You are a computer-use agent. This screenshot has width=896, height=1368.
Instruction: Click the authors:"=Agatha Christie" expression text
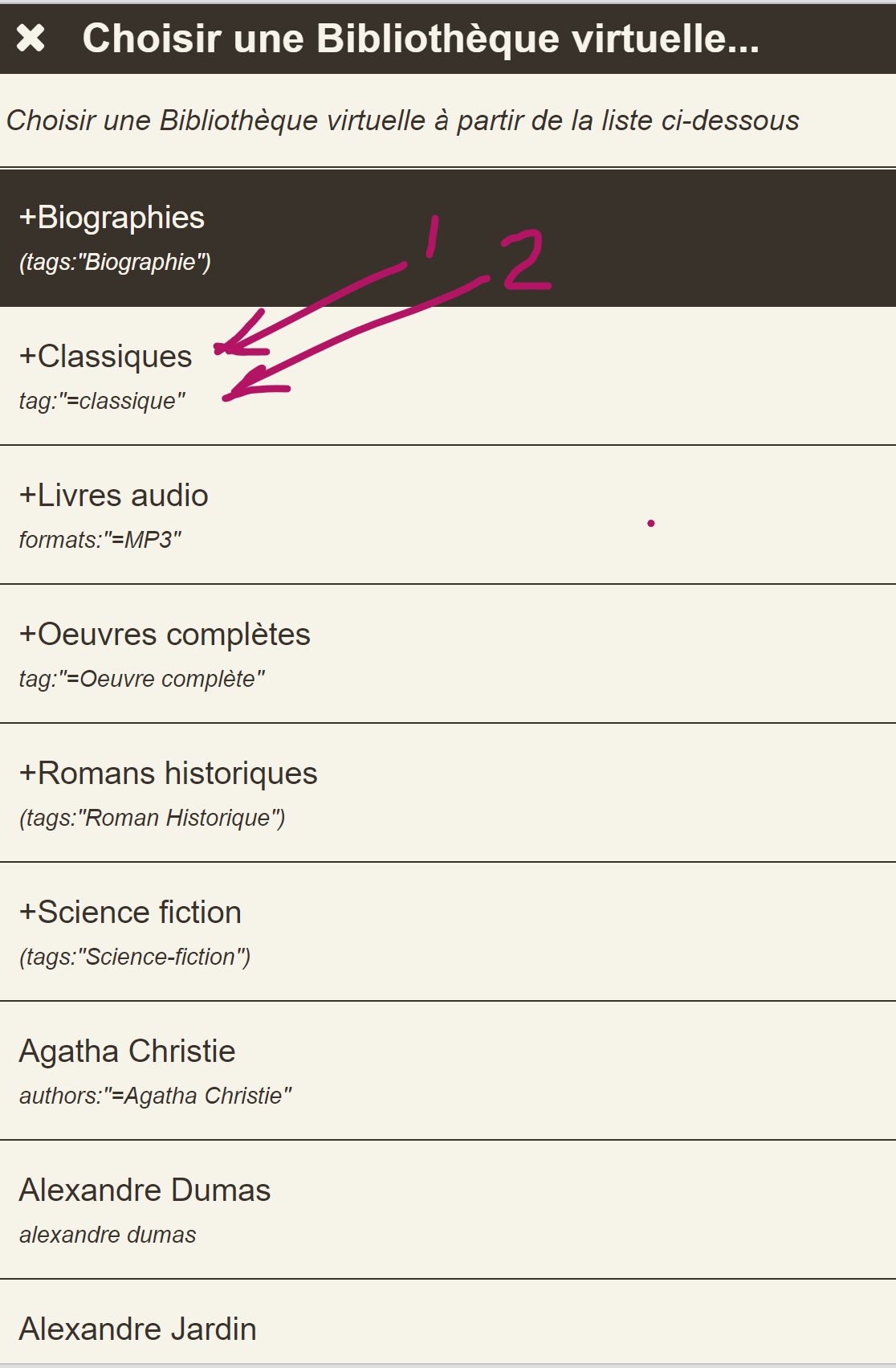click(155, 1096)
